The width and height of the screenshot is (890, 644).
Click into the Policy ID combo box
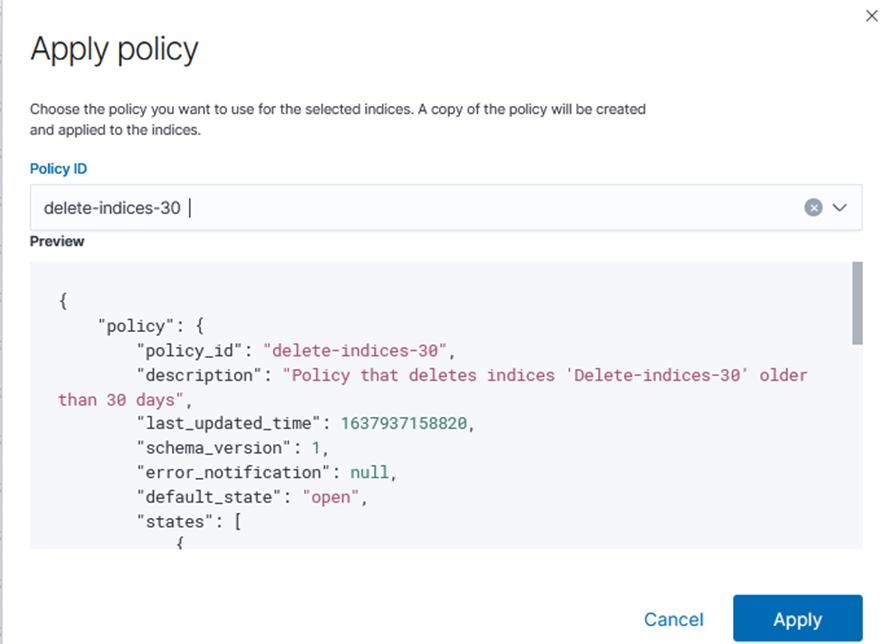tap(400, 207)
